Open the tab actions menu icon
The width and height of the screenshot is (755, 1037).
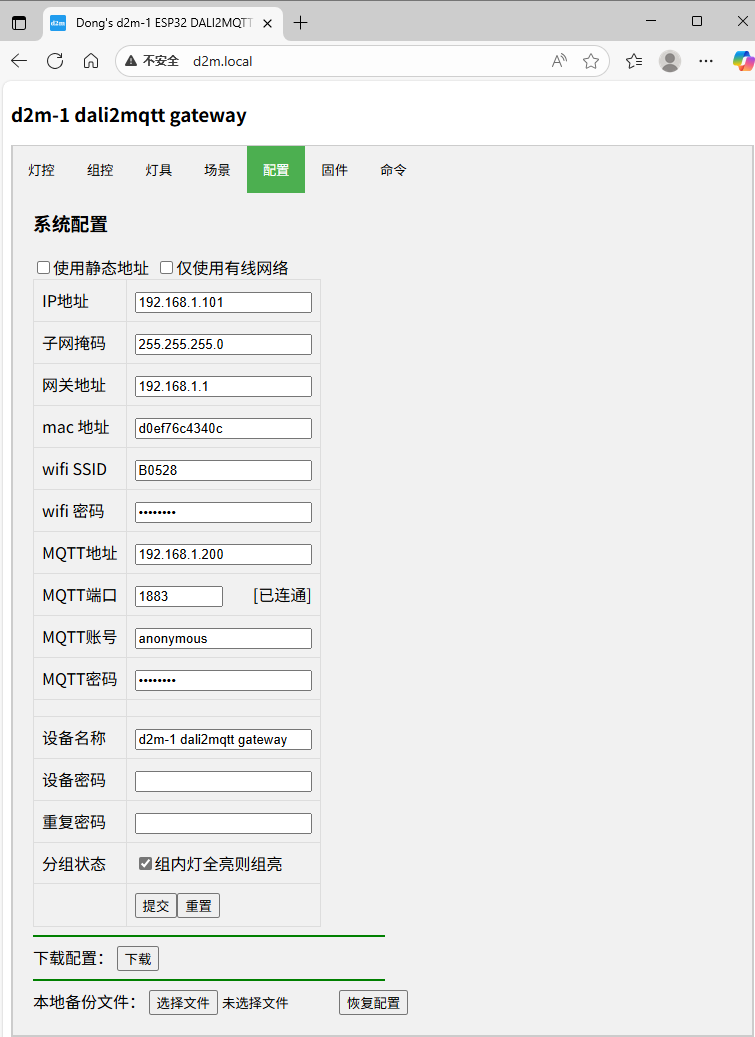tap(19, 22)
